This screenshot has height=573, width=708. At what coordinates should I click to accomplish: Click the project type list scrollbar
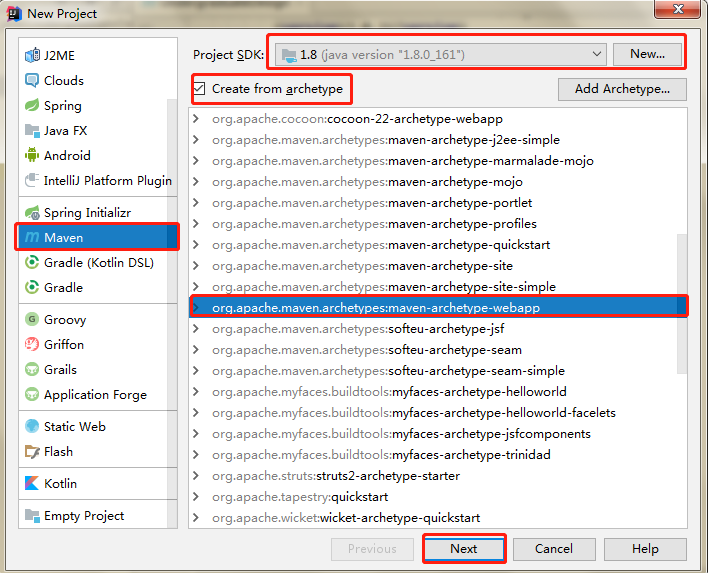coord(172,313)
